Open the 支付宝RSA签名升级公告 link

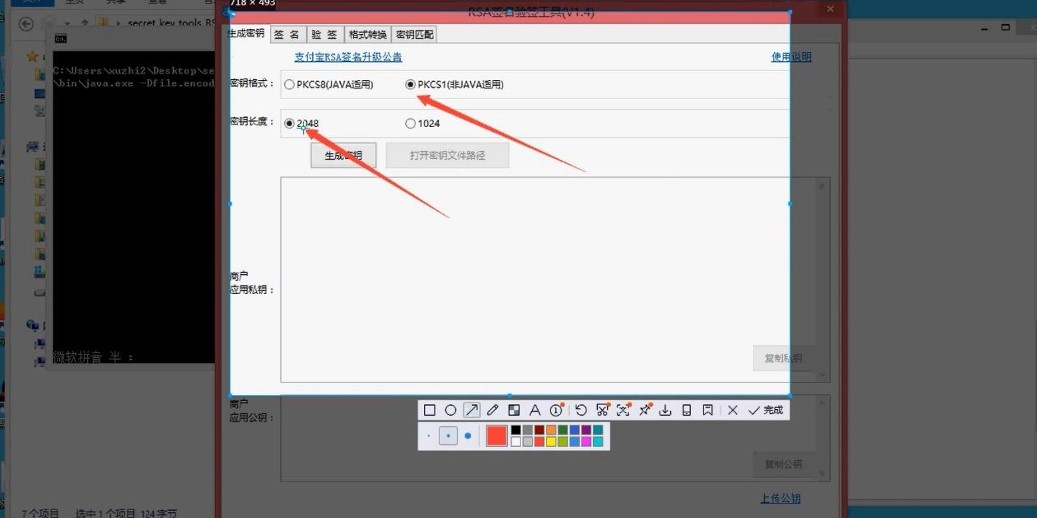click(x=348, y=58)
